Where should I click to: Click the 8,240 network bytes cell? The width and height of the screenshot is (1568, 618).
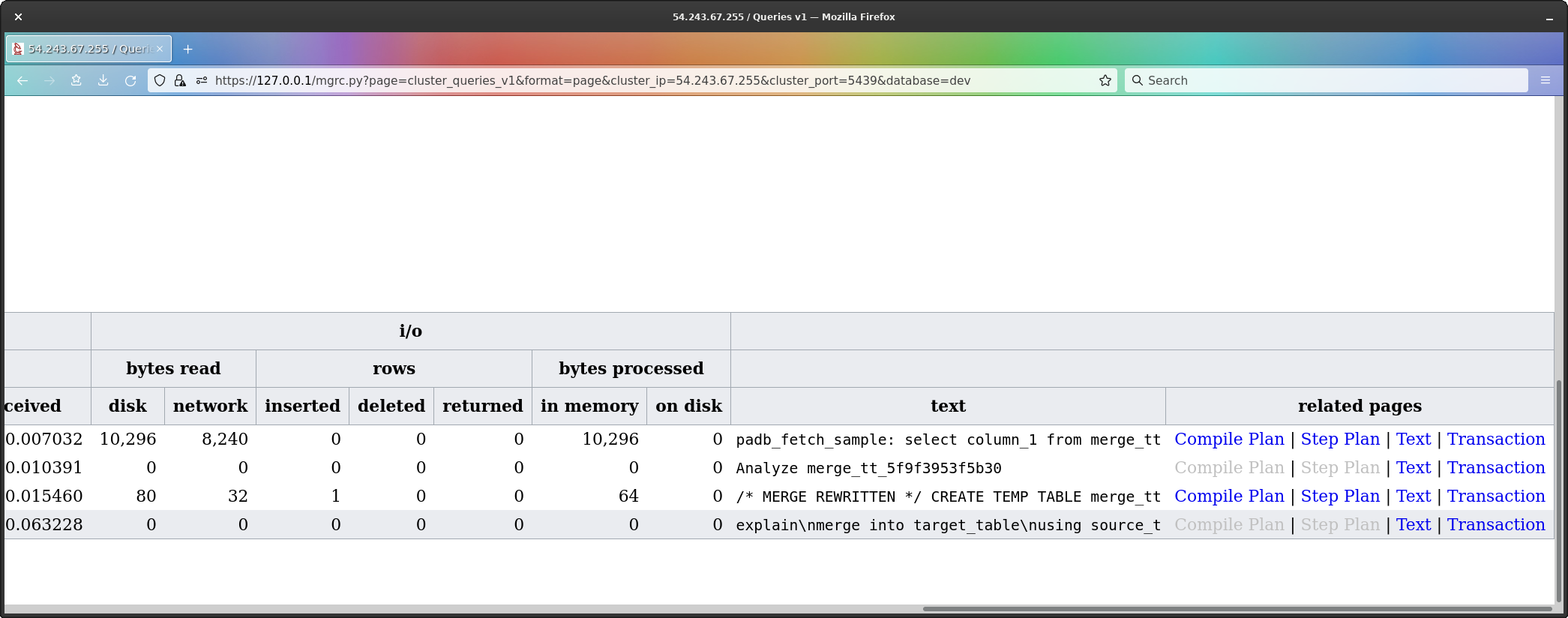(210, 439)
